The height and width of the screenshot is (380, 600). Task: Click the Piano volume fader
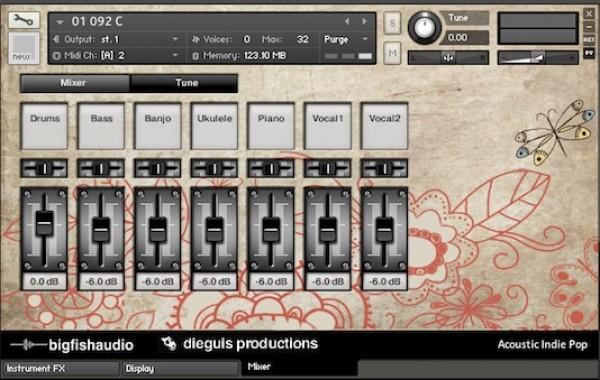point(271,230)
